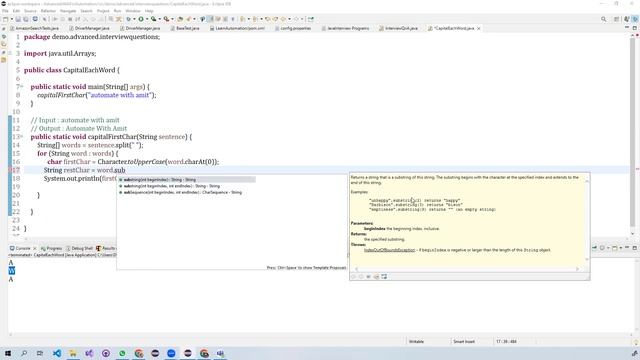Viewport: 640px width, 360px height.
Task: Collapse the capitalFirstChar method fold marker
Action: [22, 137]
